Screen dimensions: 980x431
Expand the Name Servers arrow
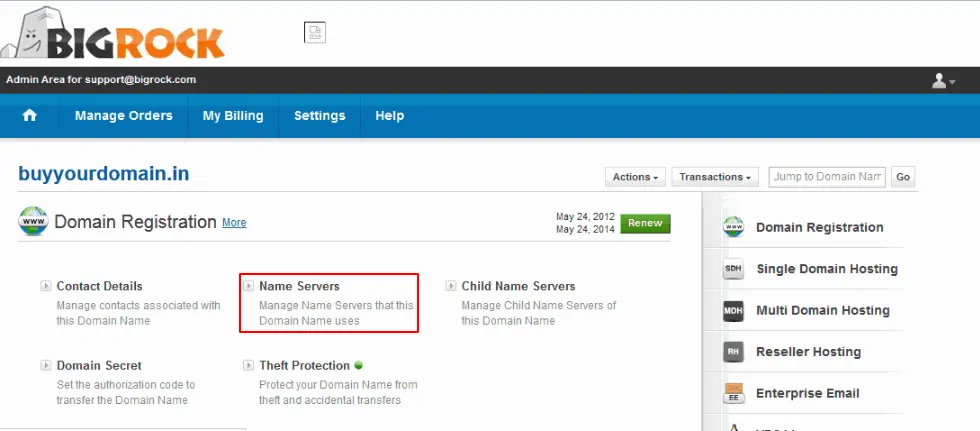(248, 286)
